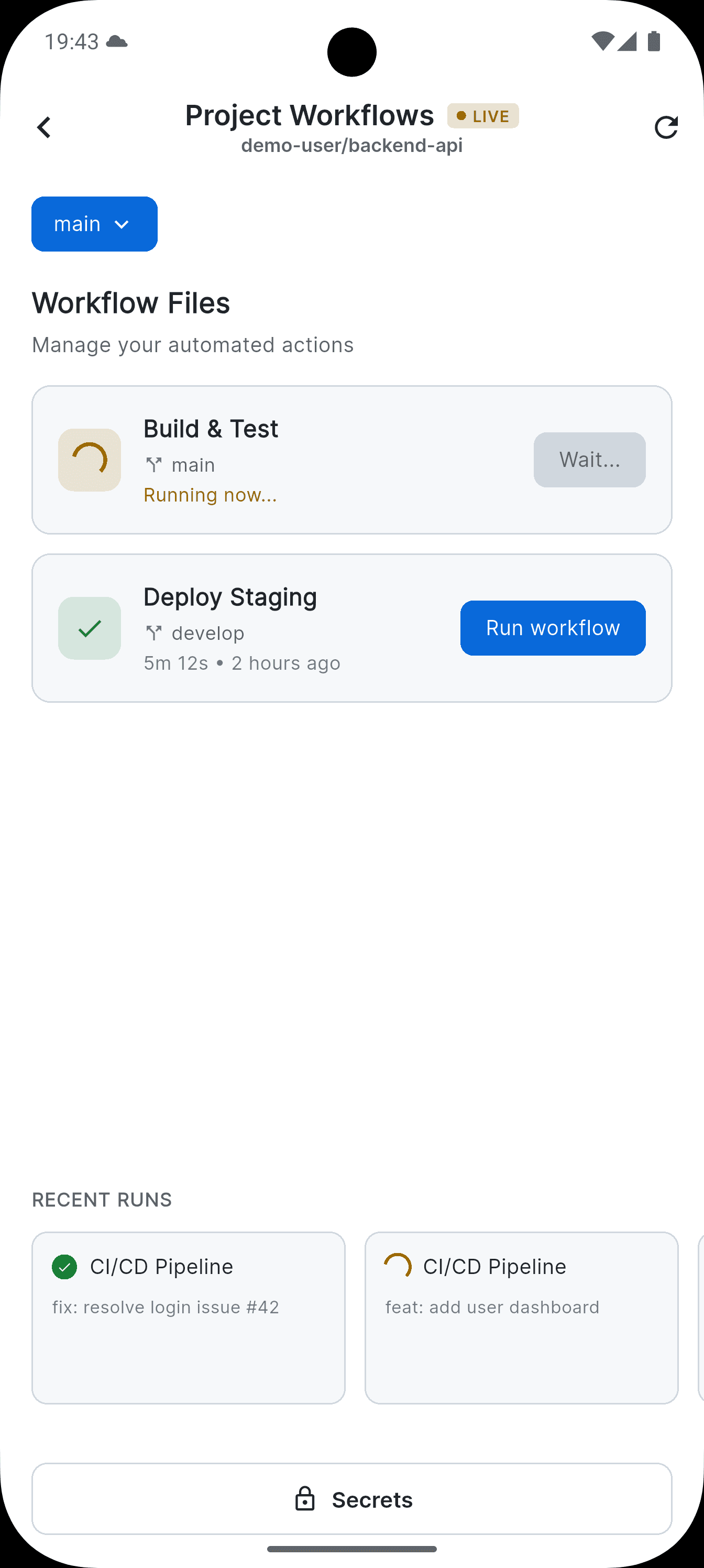Open the Secrets page
Viewport: 704px width, 1568px height.
click(x=351, y=1499)
